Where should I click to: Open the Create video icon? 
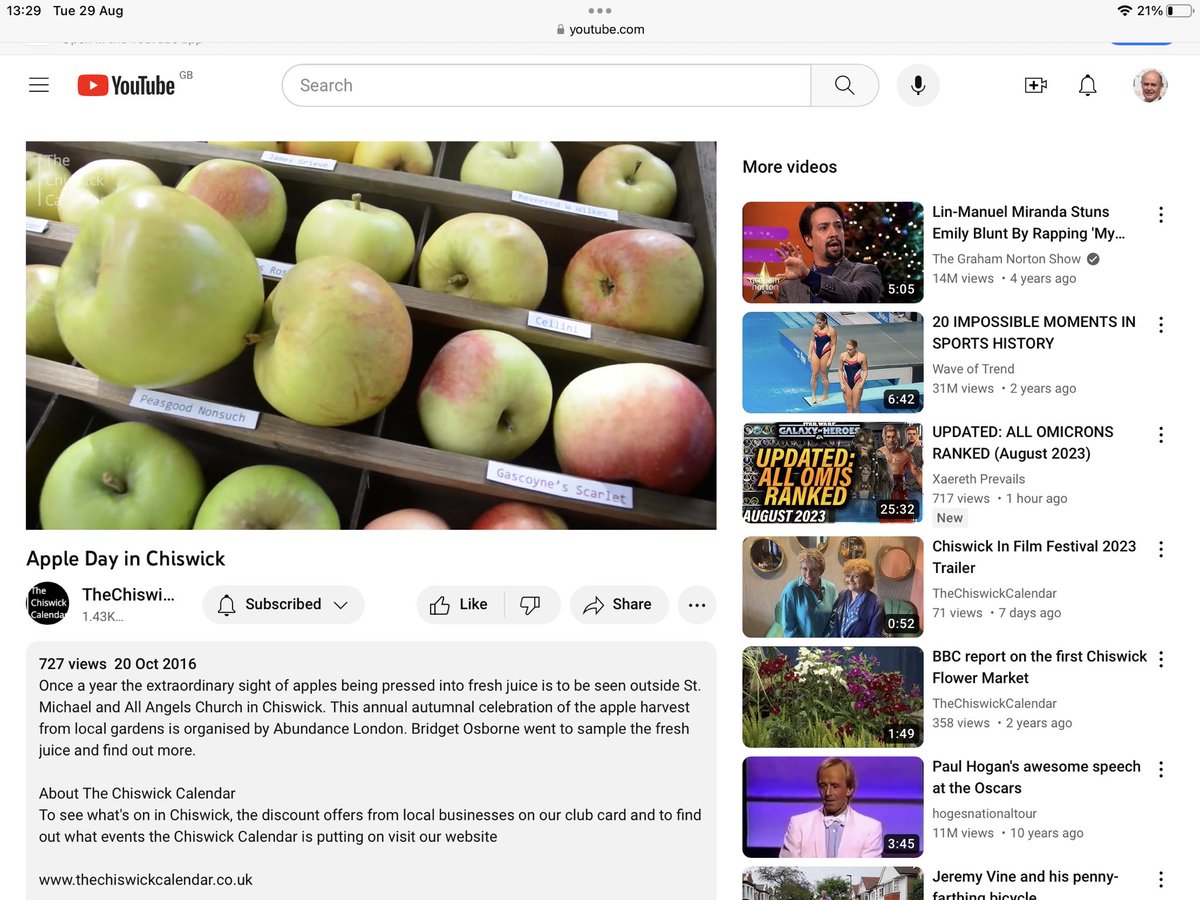click(1036, 86)
